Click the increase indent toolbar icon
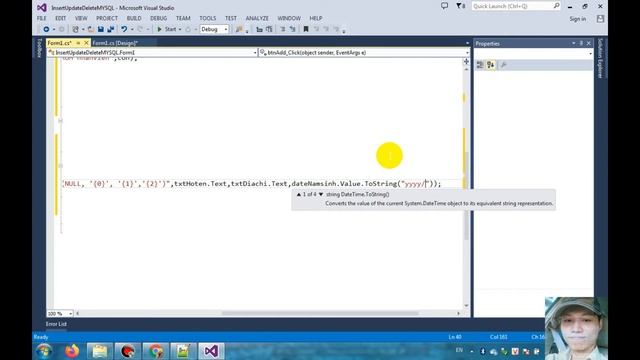Image resolution: width=640 pixels, height=360 pixels. tap(269, 29)
